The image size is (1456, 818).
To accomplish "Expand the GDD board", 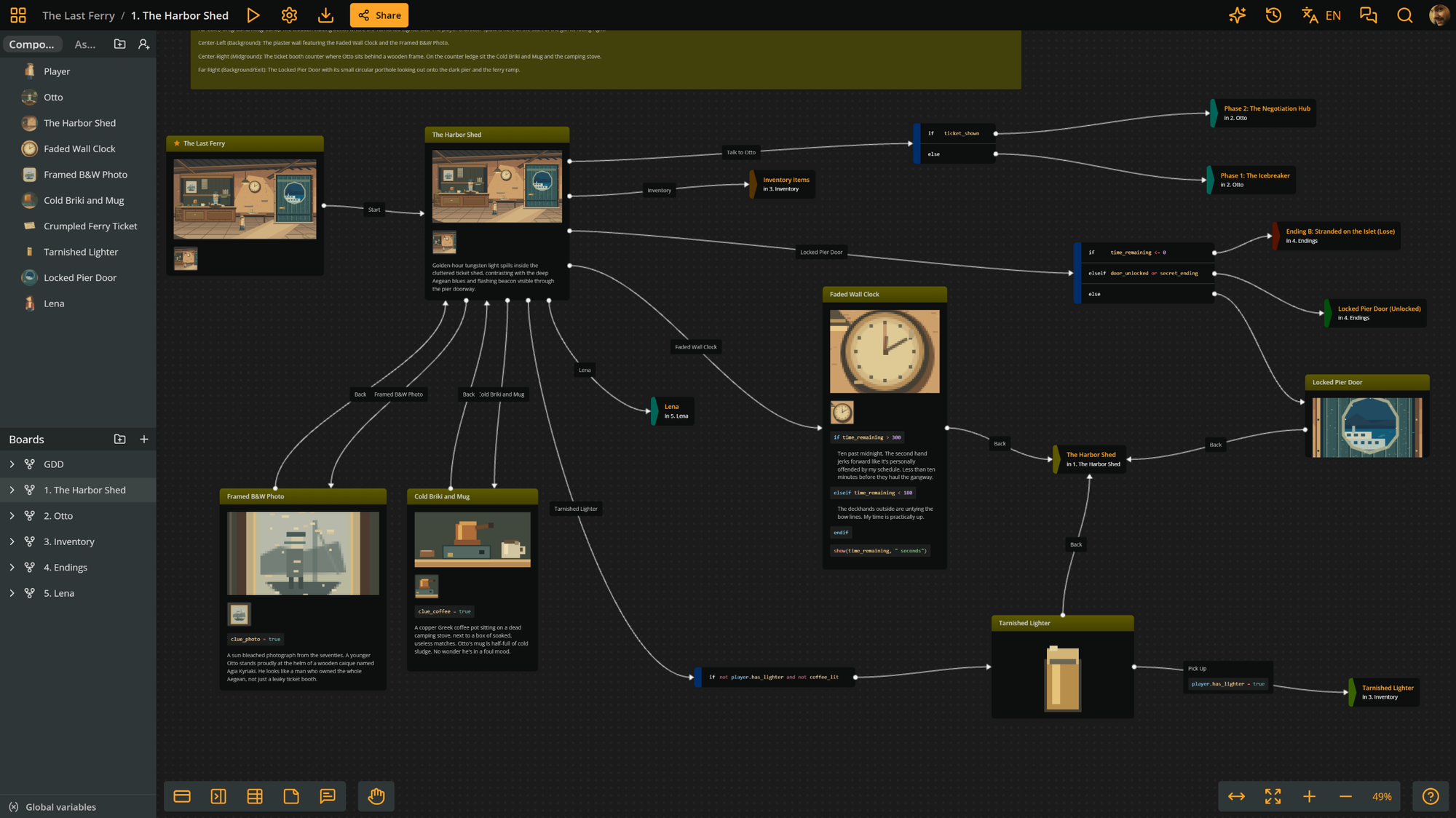I will click(12, 464).
